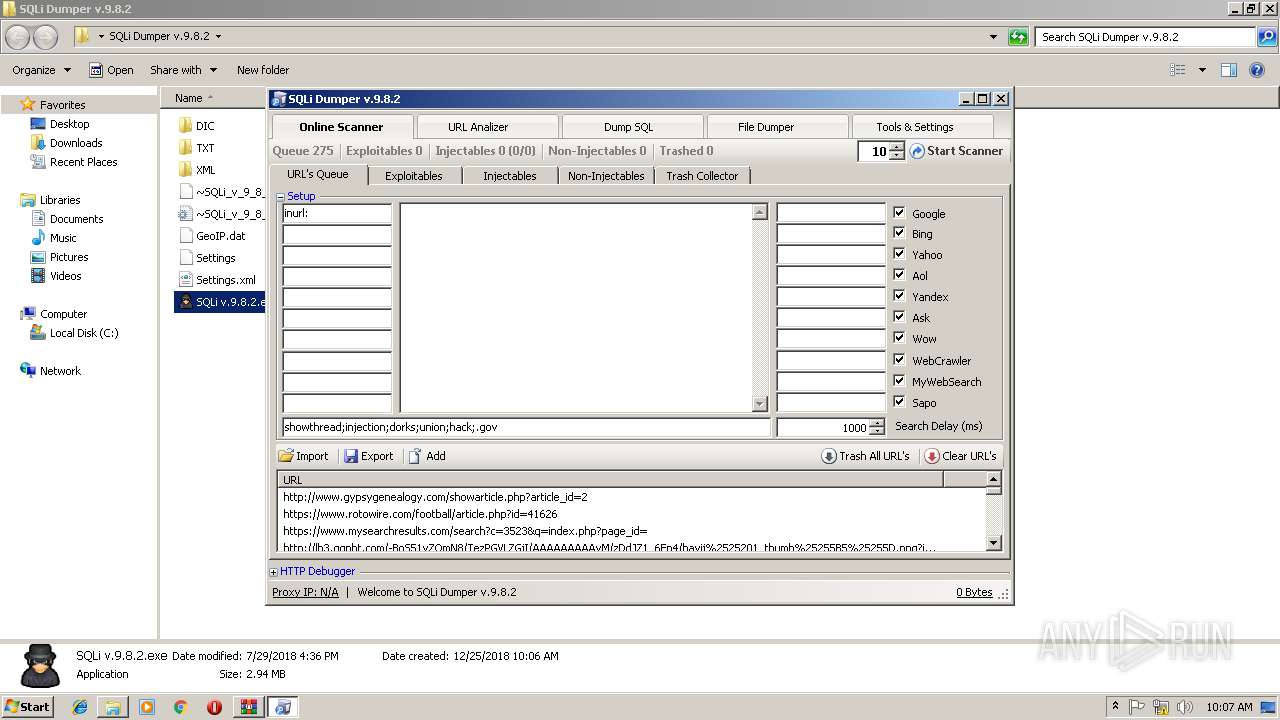Open Internet Explorer from the taskbar

pos(80,707)
